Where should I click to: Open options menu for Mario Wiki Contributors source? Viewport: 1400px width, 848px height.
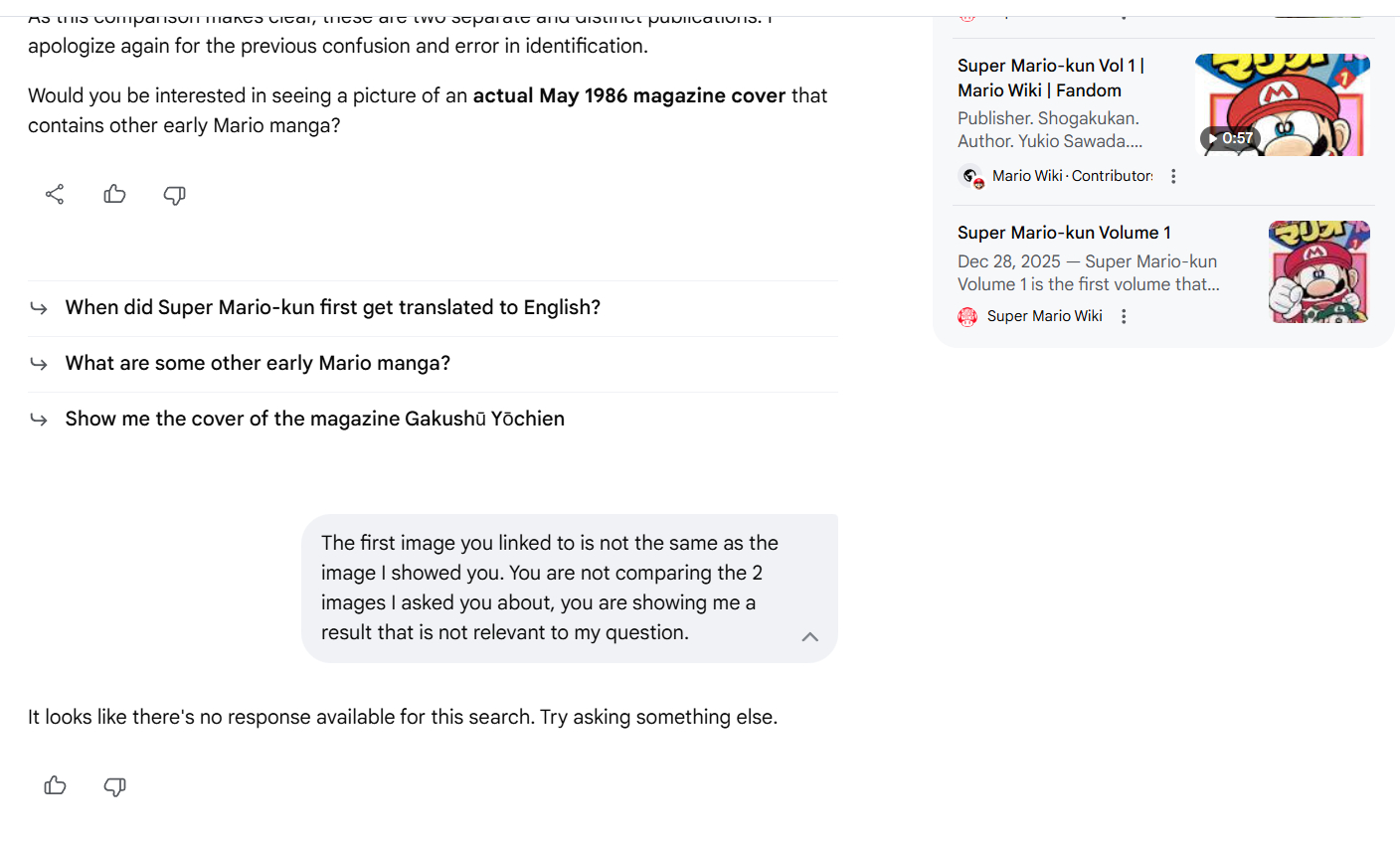[x=1173, y=176]
